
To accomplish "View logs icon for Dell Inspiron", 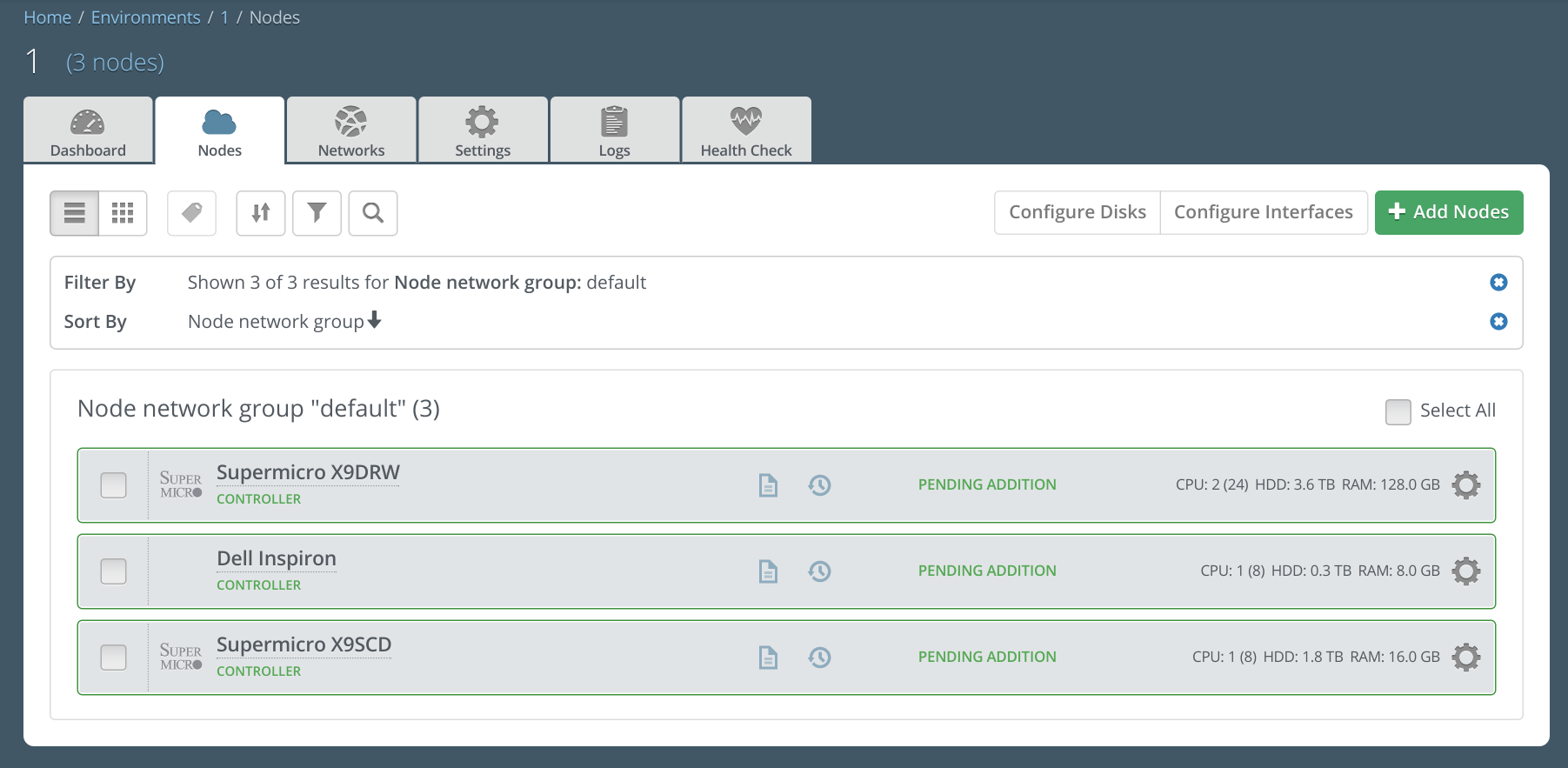I will (x=768, y=571).
